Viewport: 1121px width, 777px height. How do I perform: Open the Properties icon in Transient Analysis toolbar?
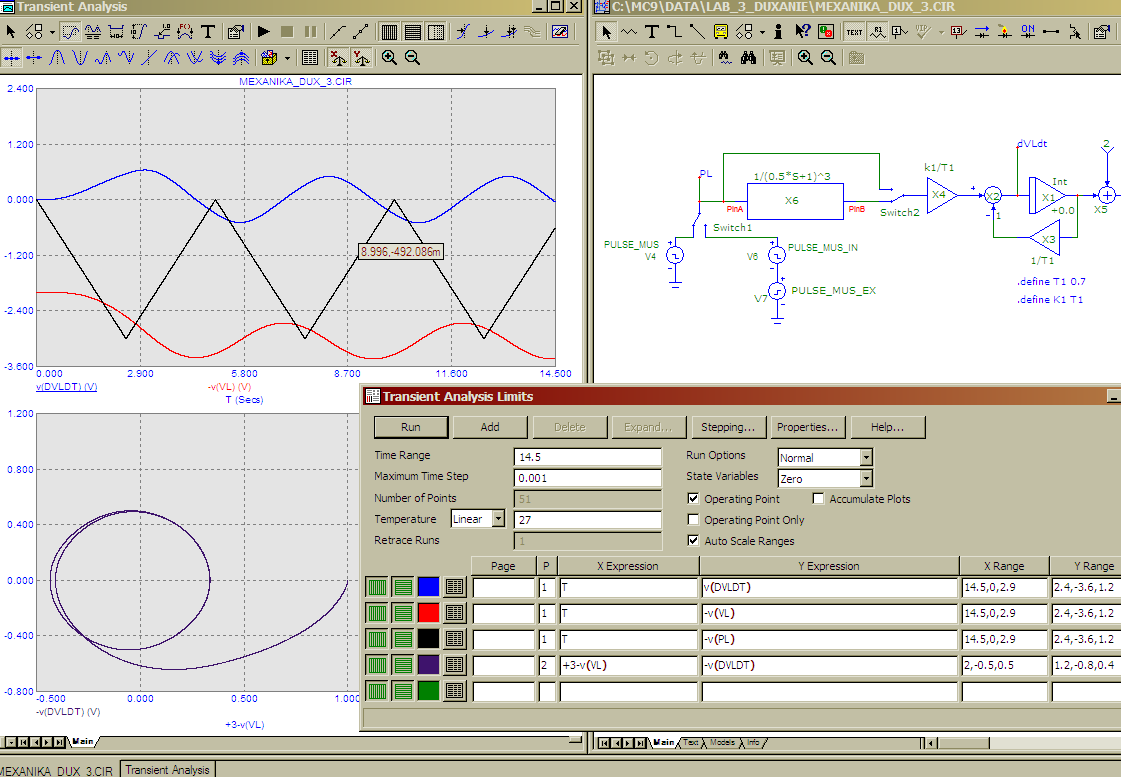click(235, 31)
